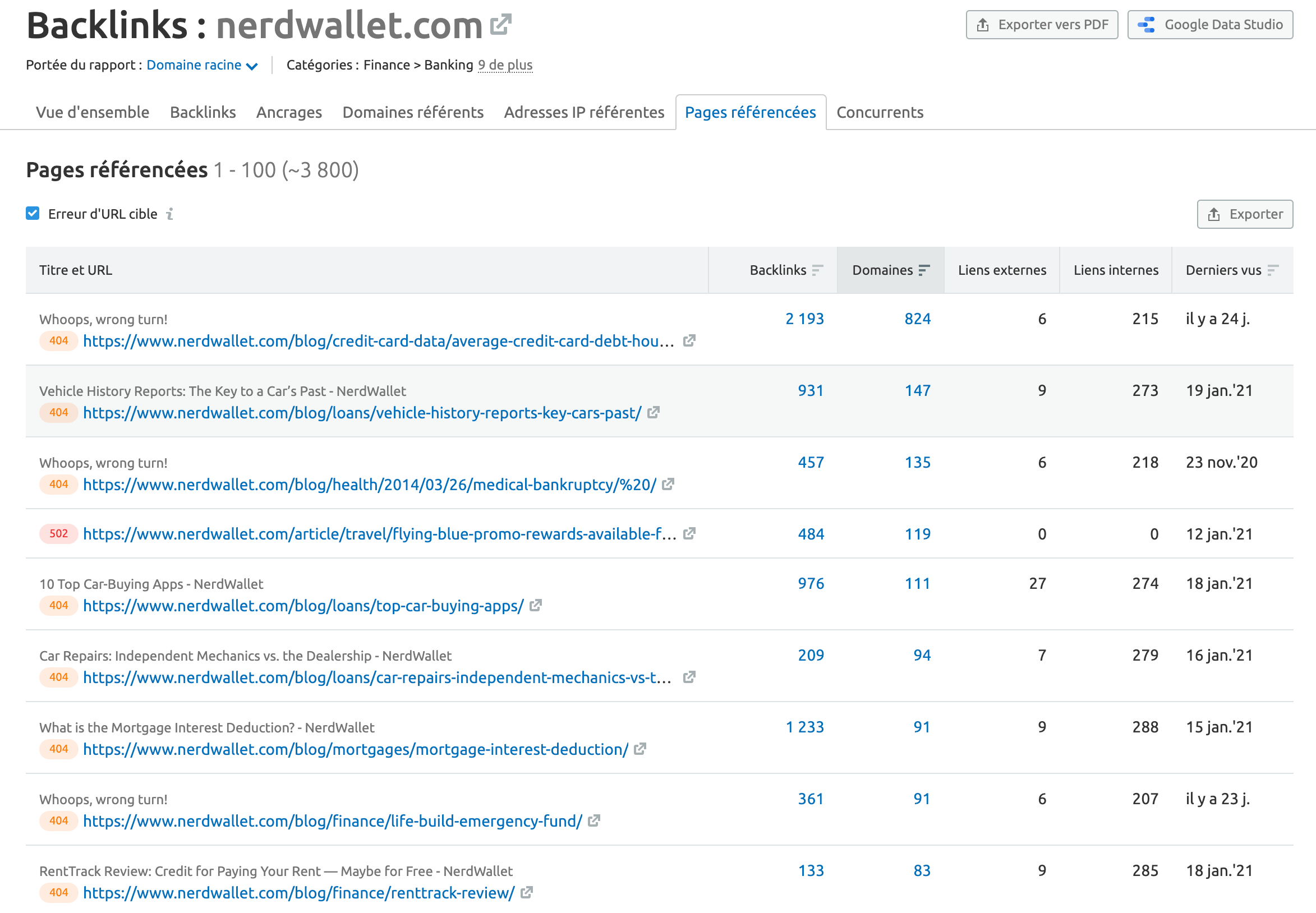The height and width of the screenshot is (913, 1316).
Task: Expand the '9 de plus' categories
Action: (505, 65)
